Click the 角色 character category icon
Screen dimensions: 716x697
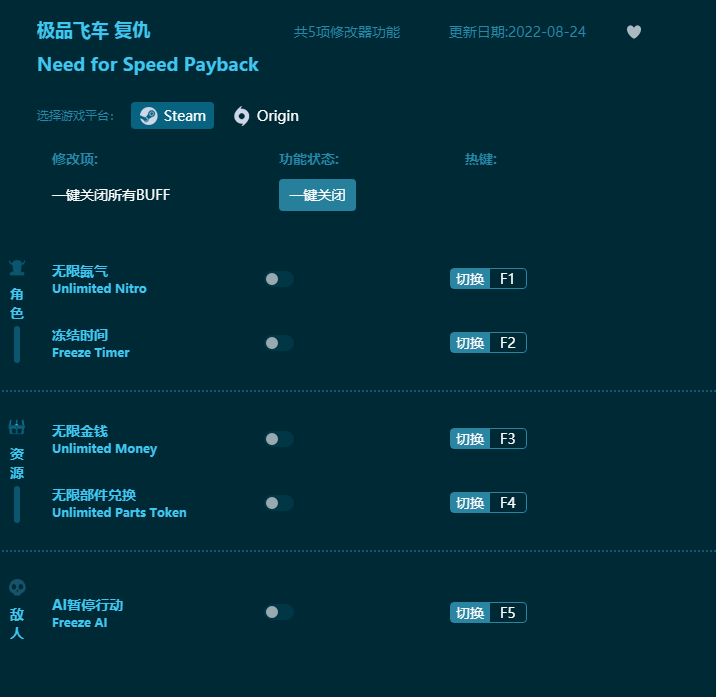pos(17,268)
